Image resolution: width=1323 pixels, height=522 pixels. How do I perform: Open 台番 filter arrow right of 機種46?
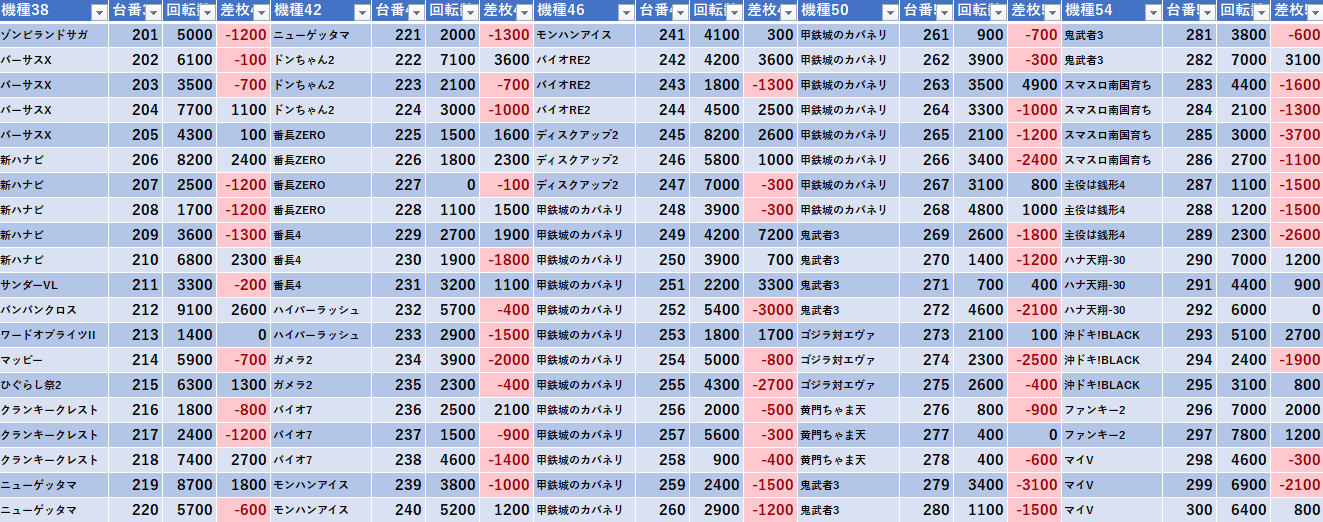[680, 12]
